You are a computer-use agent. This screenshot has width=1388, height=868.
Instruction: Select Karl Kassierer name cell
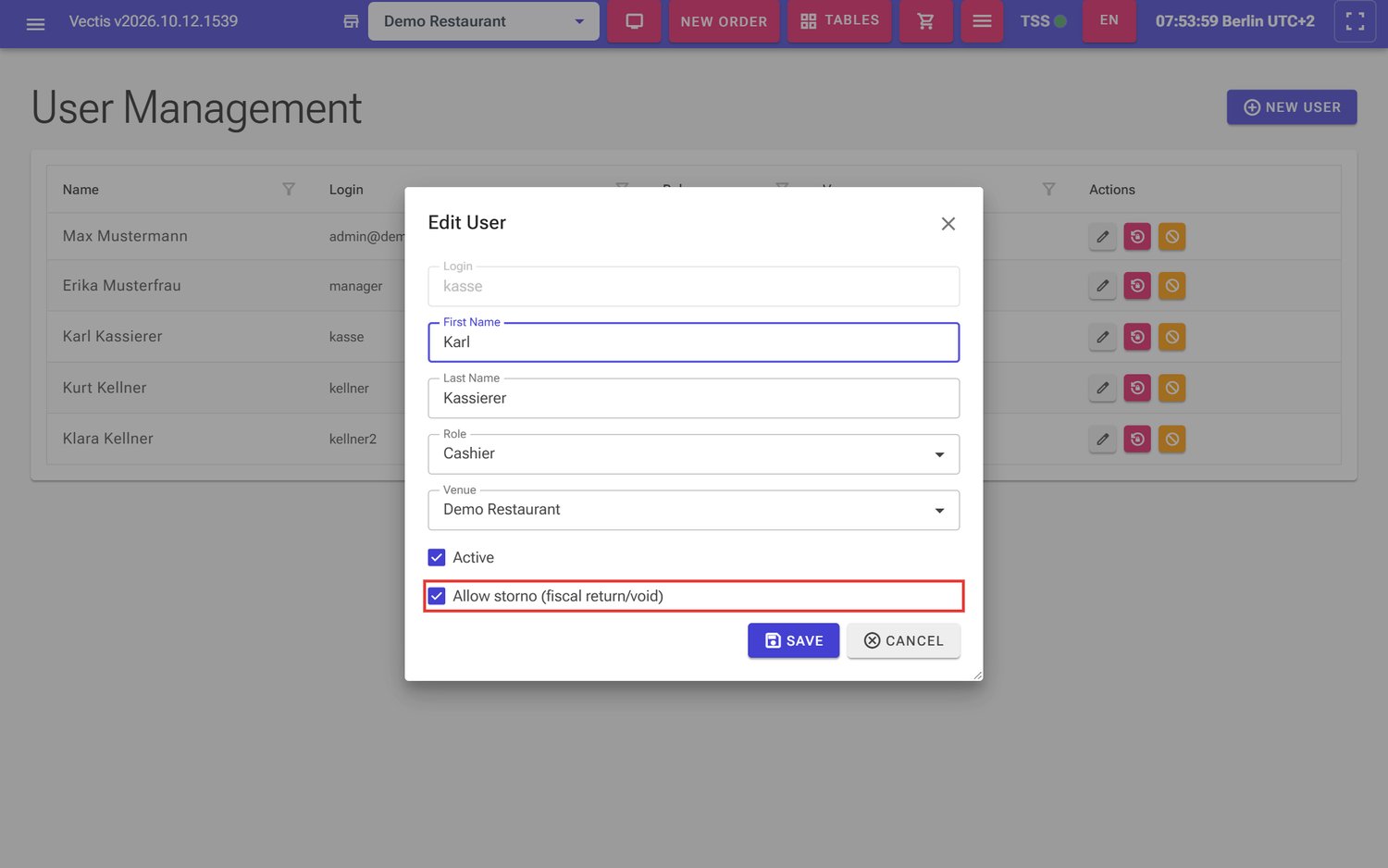click(112, 337)
